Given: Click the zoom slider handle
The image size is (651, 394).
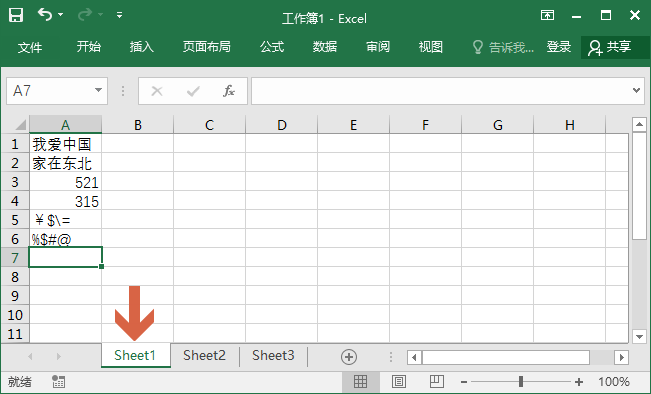Looking at the screenshot, I should 521,382.
